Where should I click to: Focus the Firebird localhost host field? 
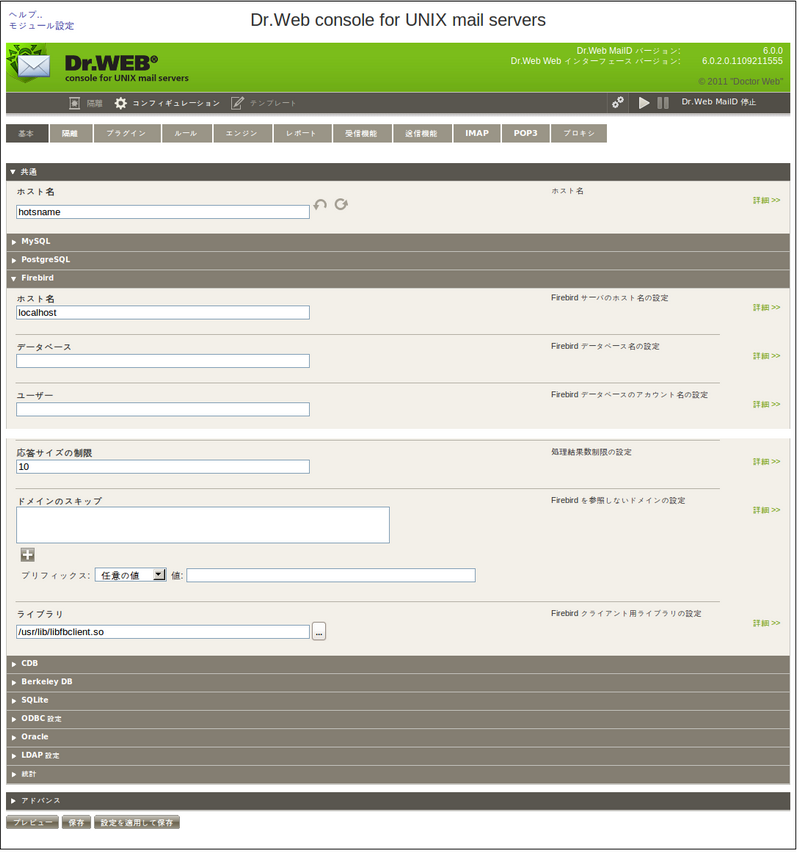163,314
